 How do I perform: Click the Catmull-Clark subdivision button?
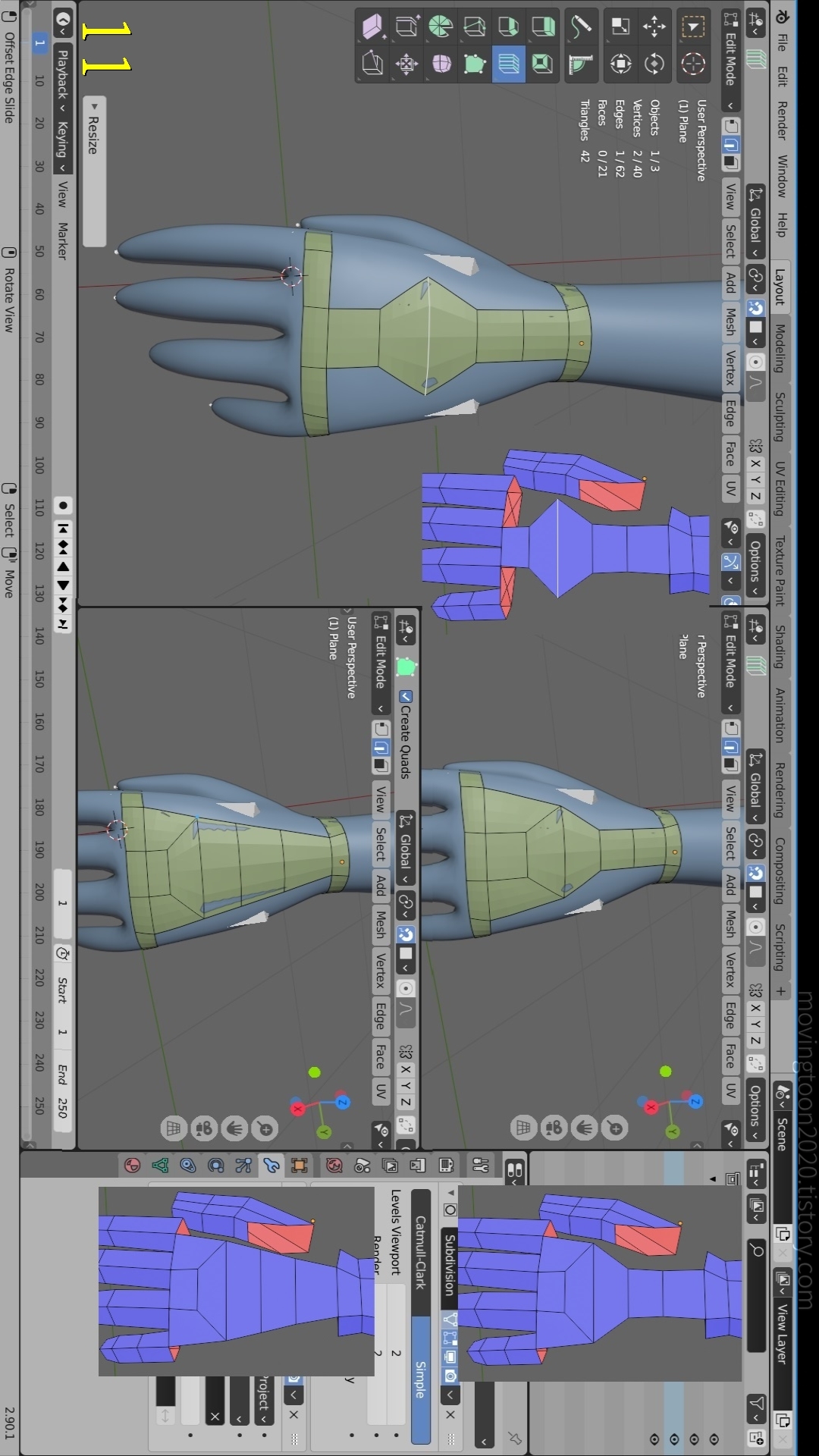point(421,1253)
